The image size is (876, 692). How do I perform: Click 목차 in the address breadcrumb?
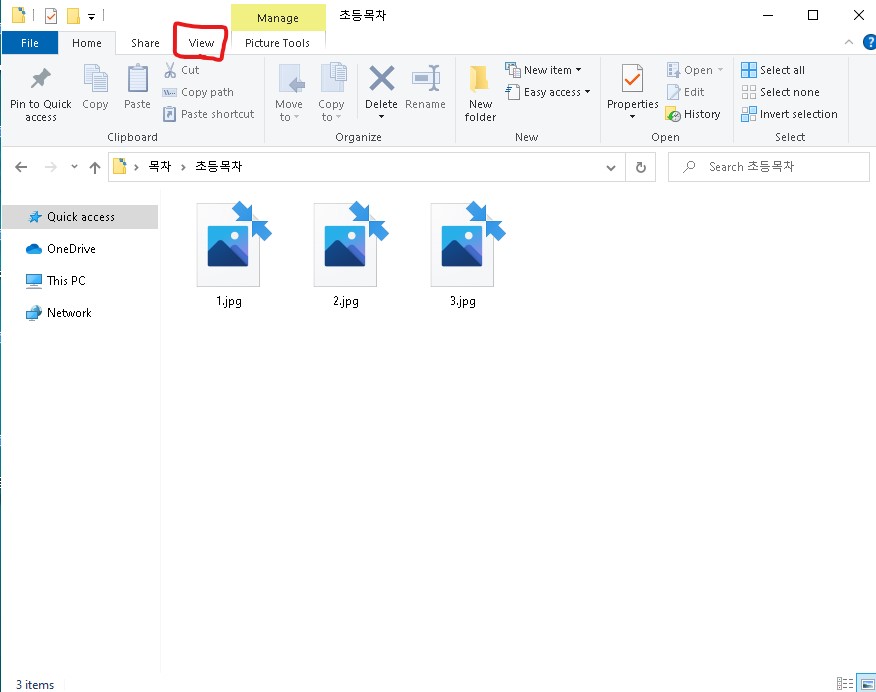(160, 166)
